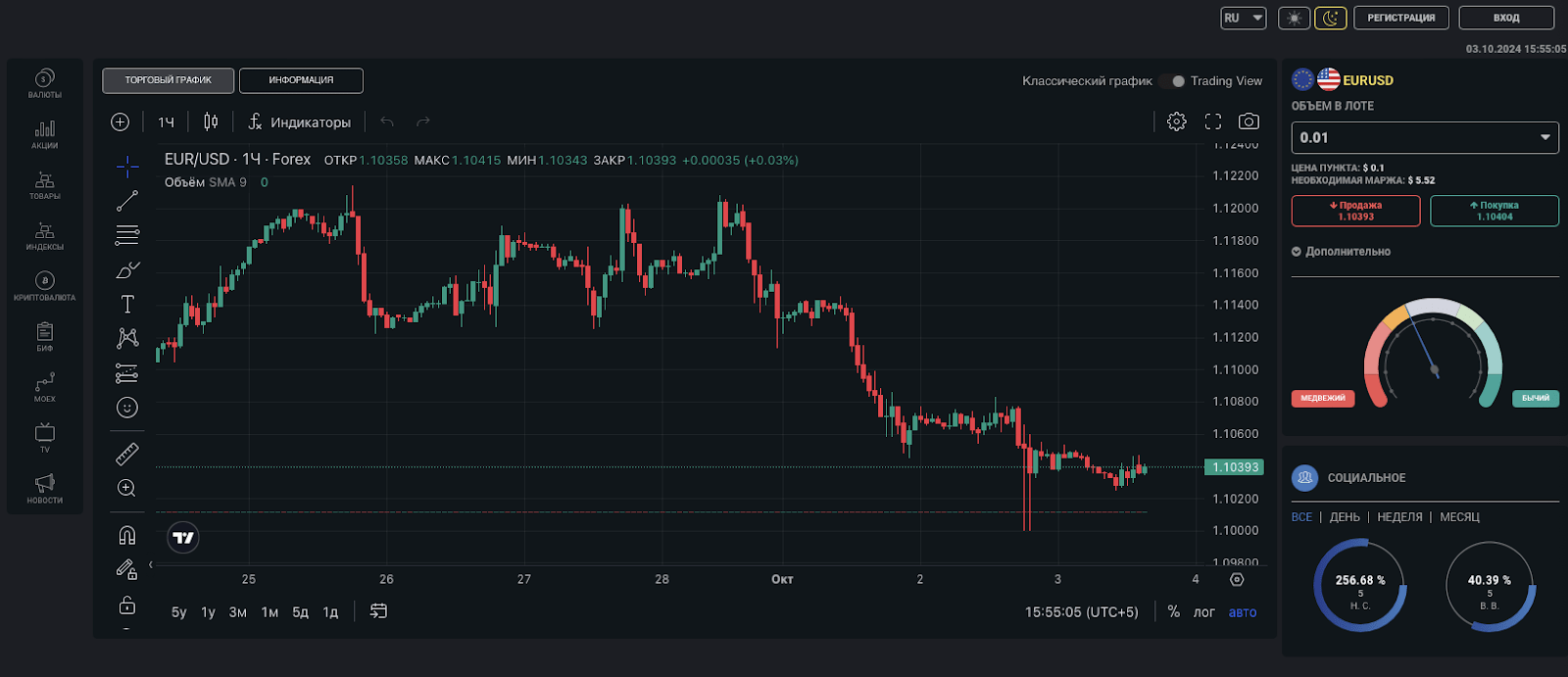This screenshot has width=1568, height=677.
Task: Select the patterns drawing tool
Action: point(127,339)
